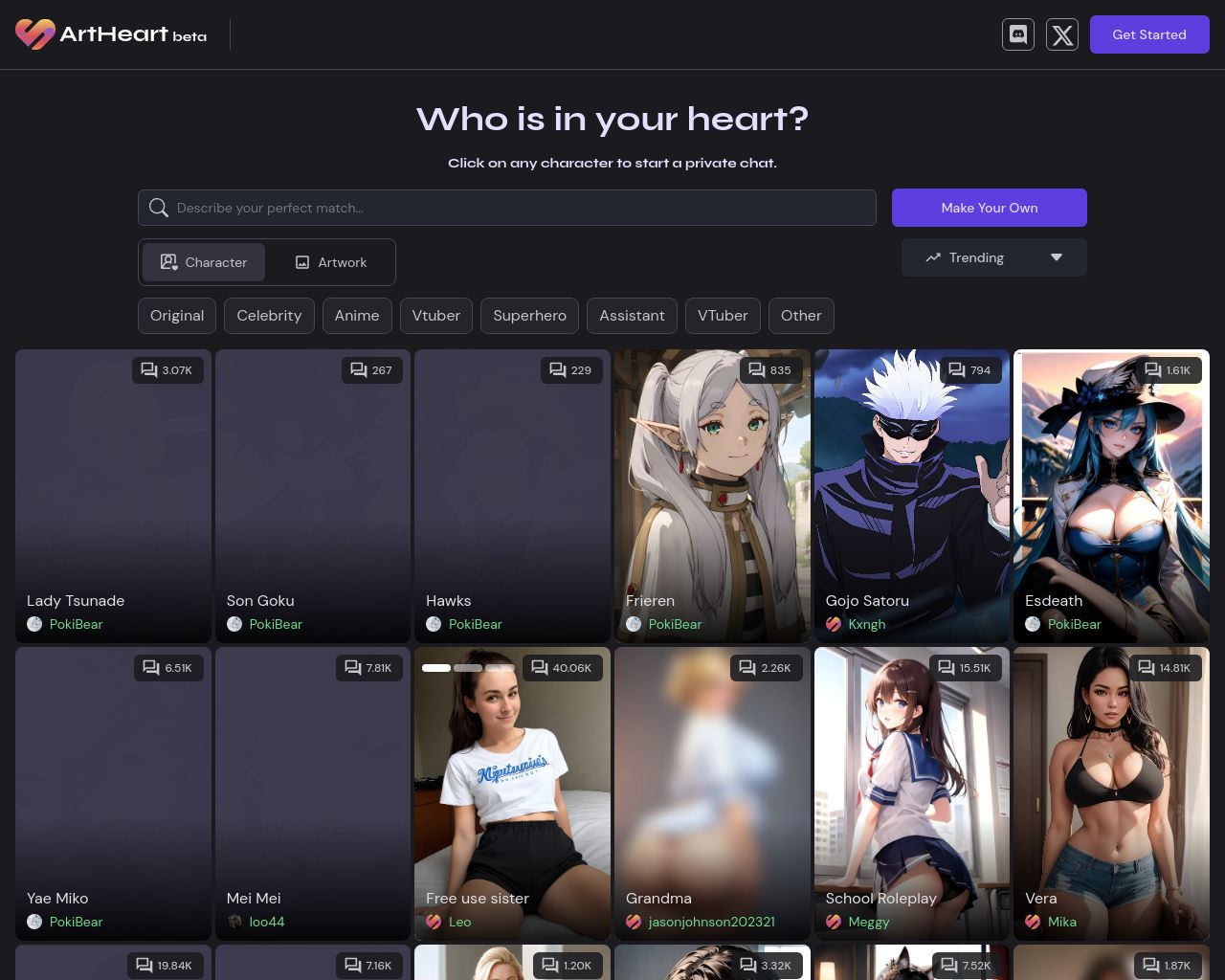Click the Trending dropdown arrow

click(1057, 257)
